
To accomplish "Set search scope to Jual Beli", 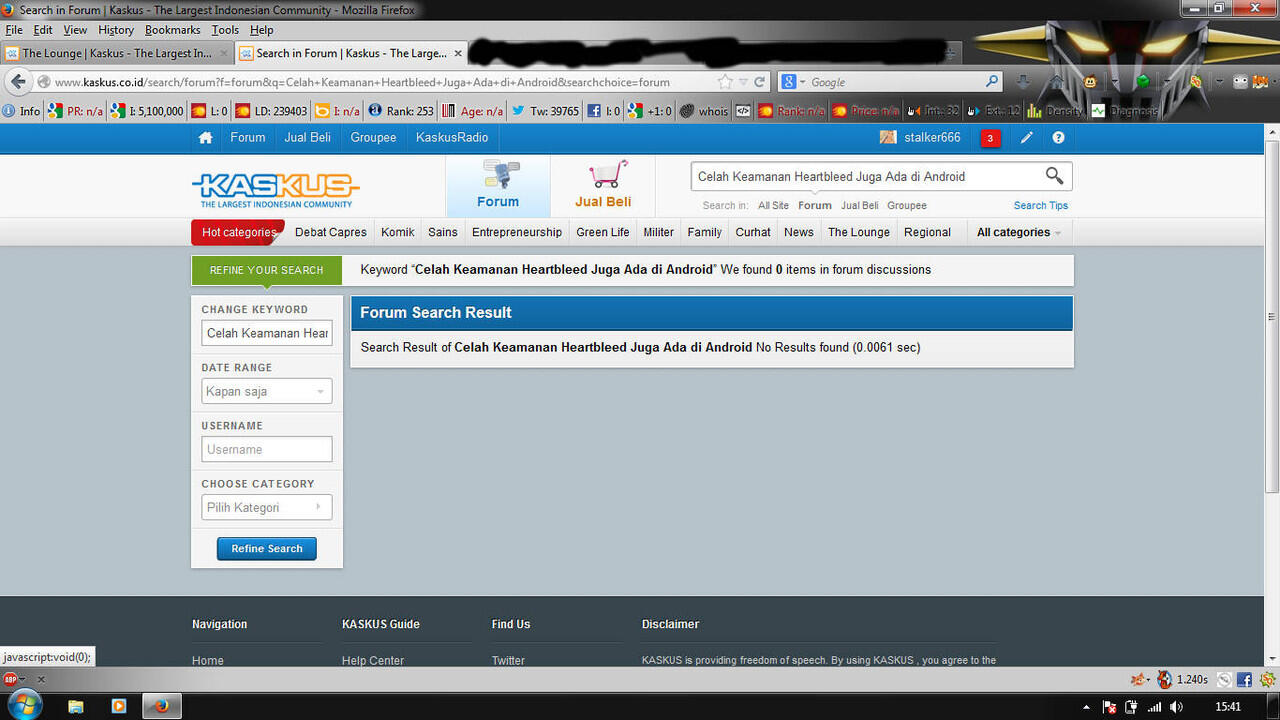I will pos(860,206).
